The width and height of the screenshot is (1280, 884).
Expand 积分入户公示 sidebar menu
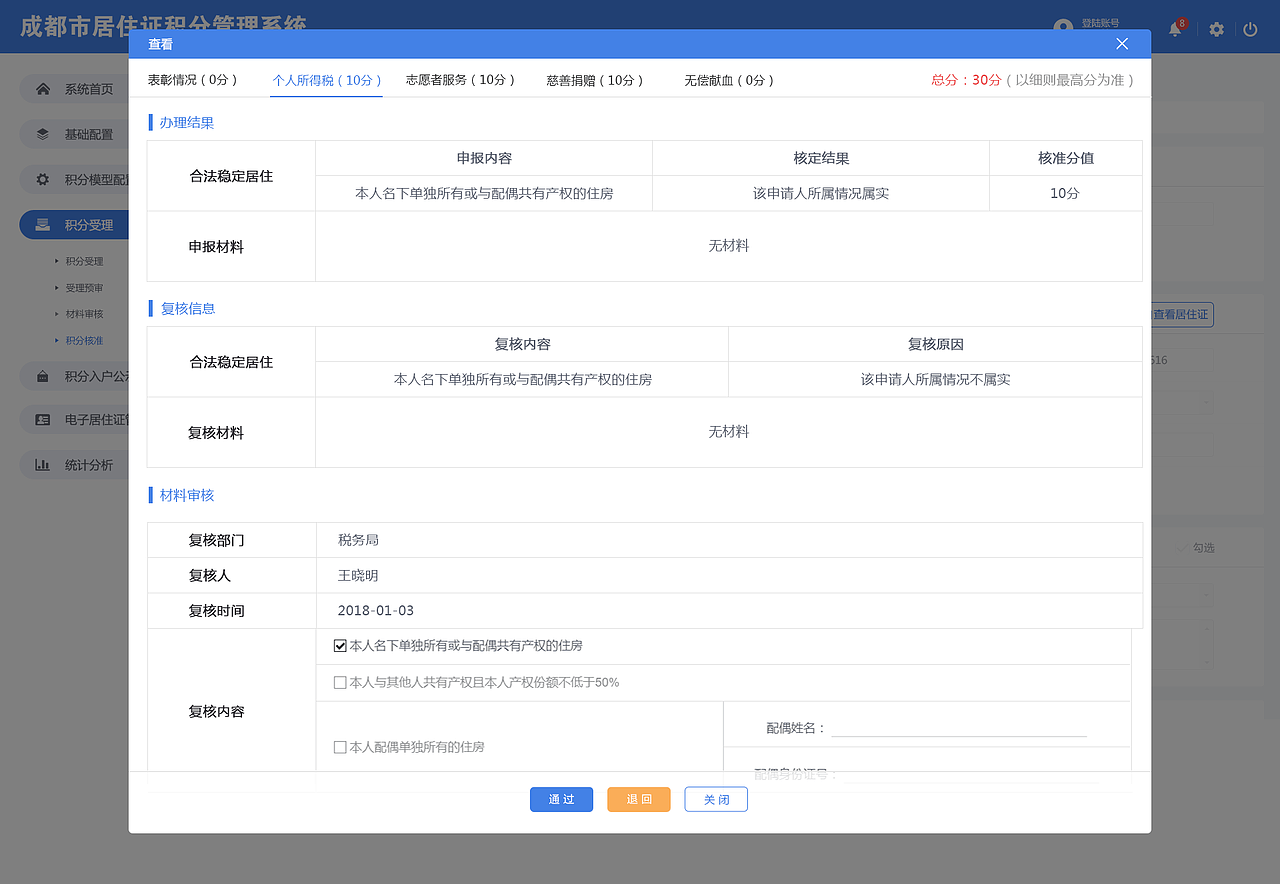(x=75, y=377)
